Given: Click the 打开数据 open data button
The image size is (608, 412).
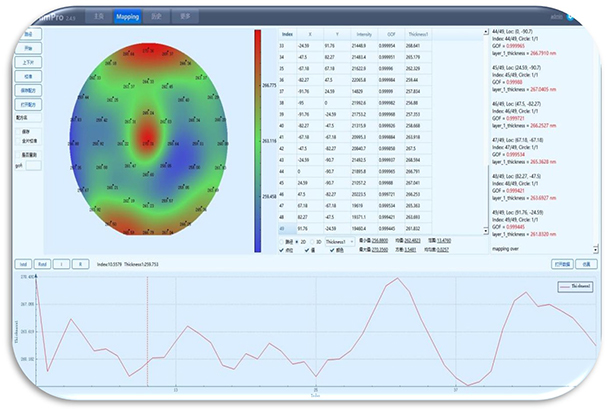Looking at the screenshot, I should (x=564, y=264).
